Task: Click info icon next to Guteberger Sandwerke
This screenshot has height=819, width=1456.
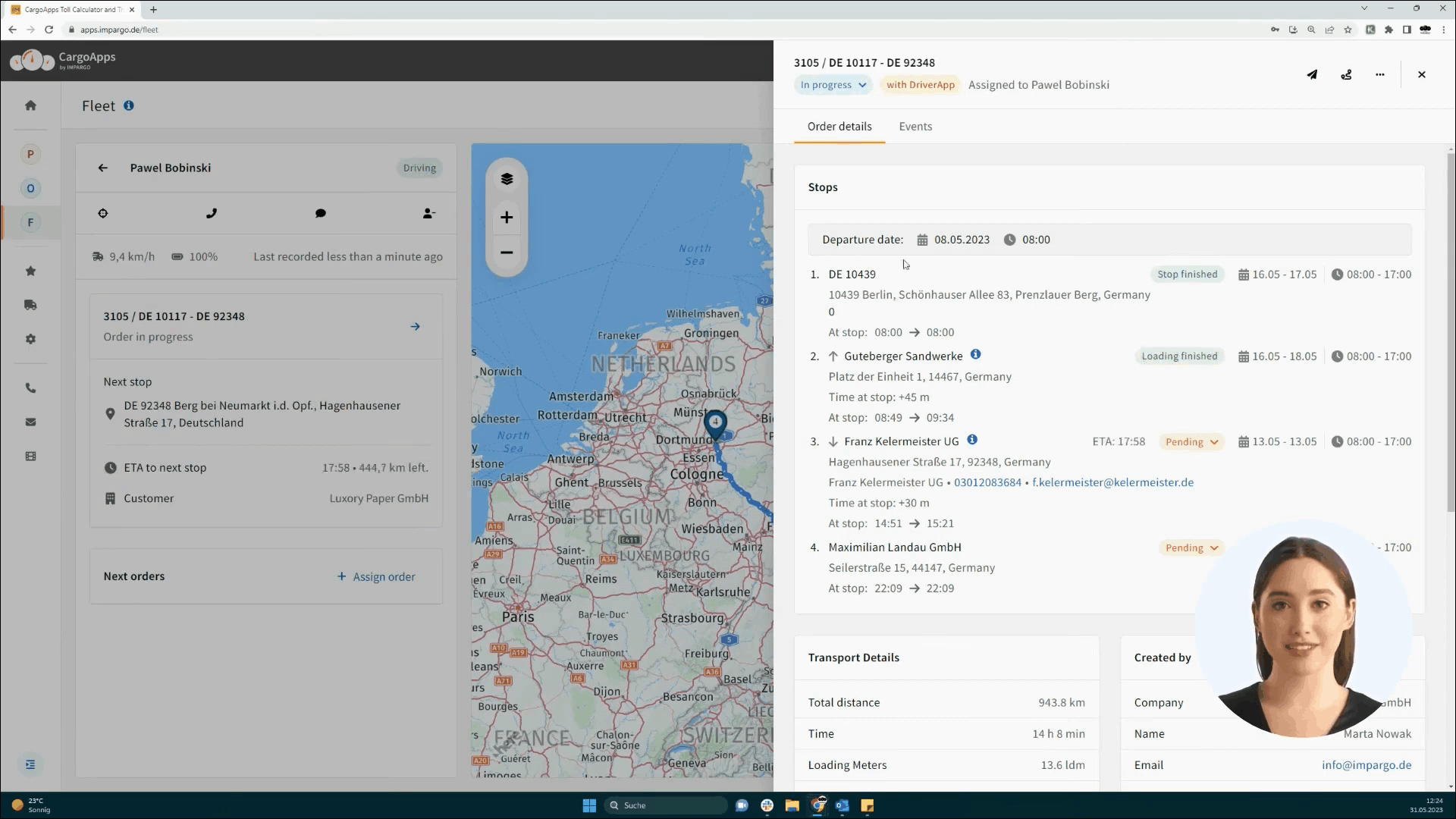Action: (x=975, y=354)
